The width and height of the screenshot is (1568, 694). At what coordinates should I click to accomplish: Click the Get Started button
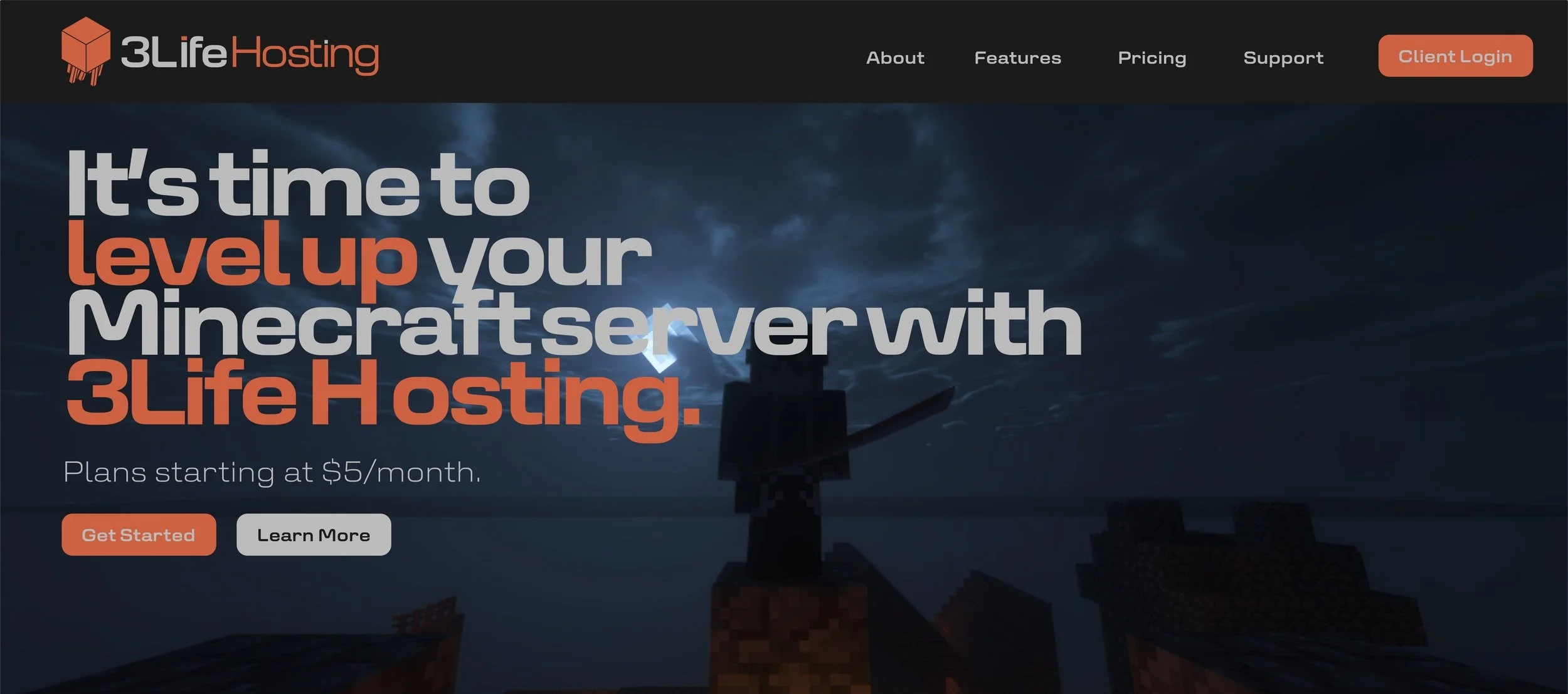(x=139, y=535)
